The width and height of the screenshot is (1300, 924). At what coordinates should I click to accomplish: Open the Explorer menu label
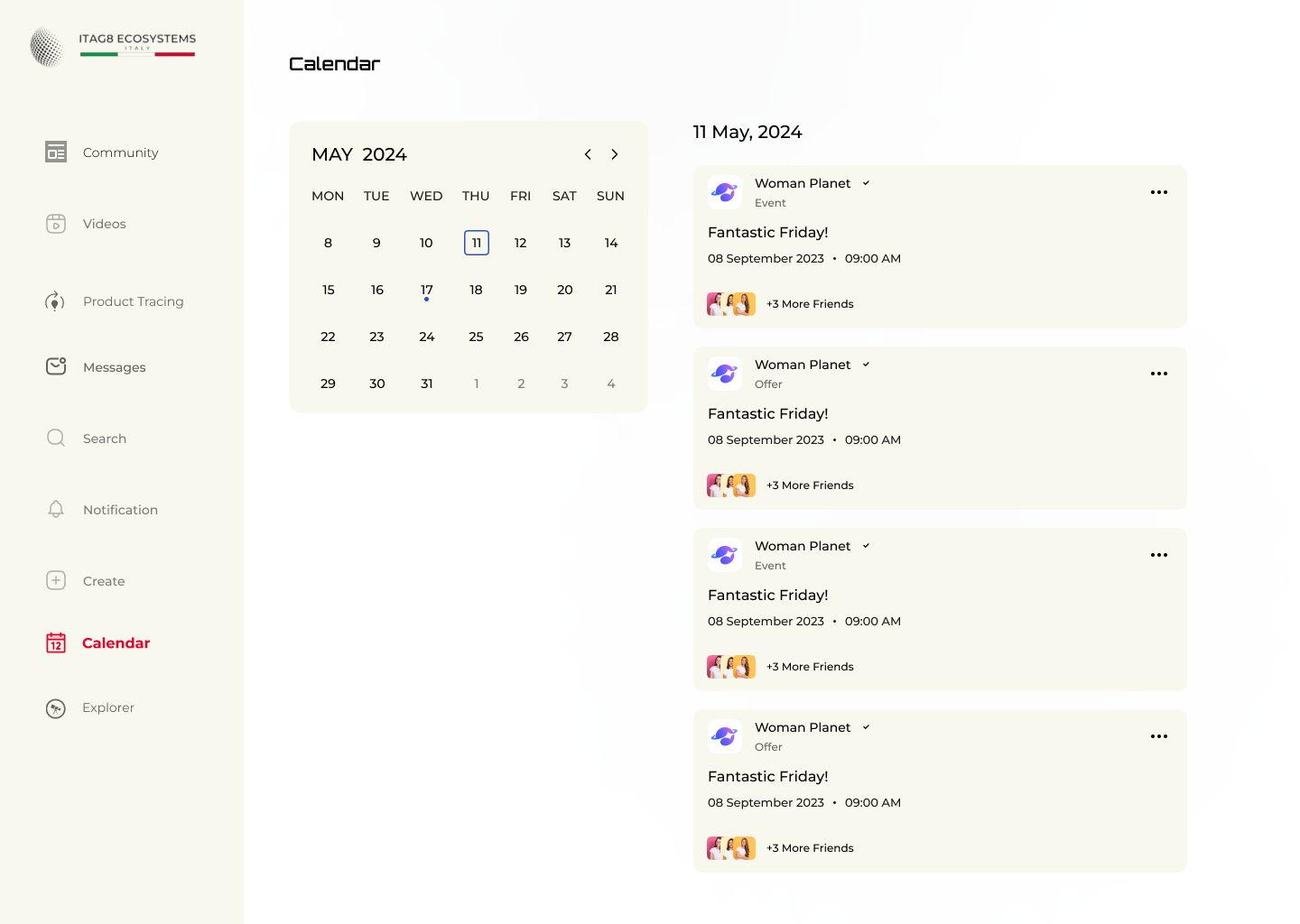tap(108, 708)
